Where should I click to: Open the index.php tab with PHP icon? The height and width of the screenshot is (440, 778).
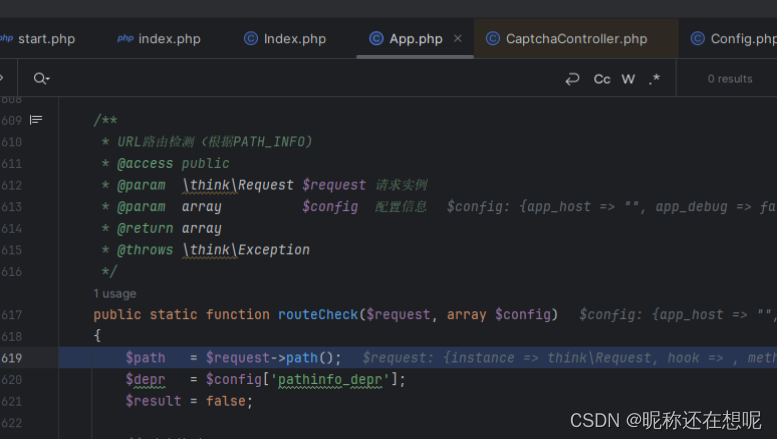tap(159, 39)
